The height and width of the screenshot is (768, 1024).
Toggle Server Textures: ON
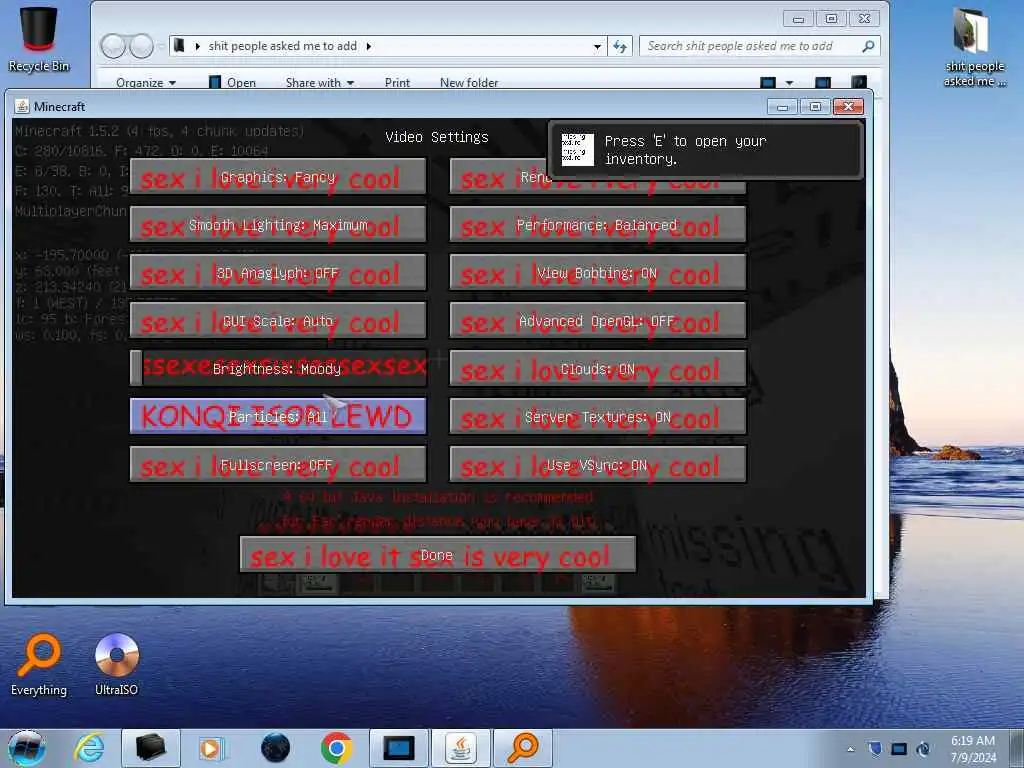click(x=598, y=417)
